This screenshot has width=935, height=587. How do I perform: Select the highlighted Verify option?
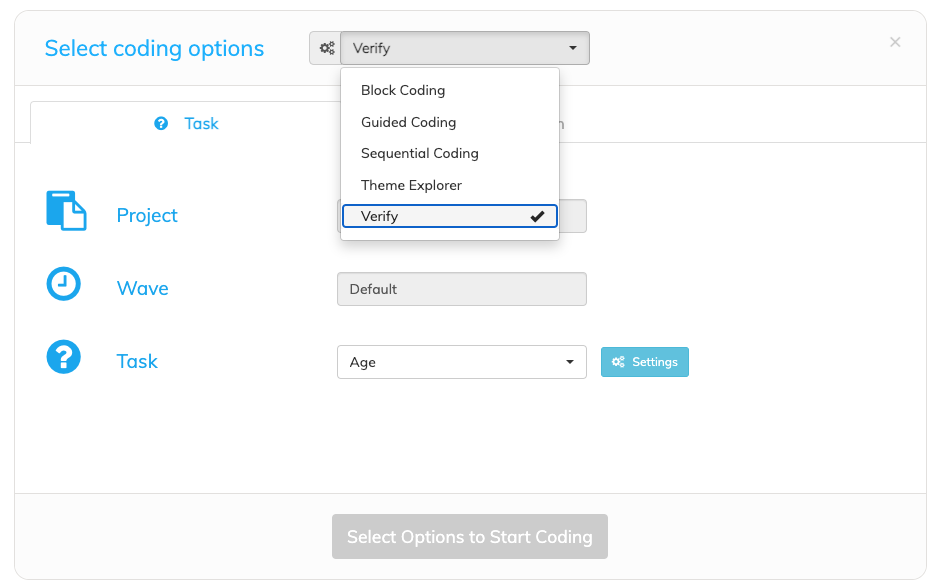tap(450, 216)
